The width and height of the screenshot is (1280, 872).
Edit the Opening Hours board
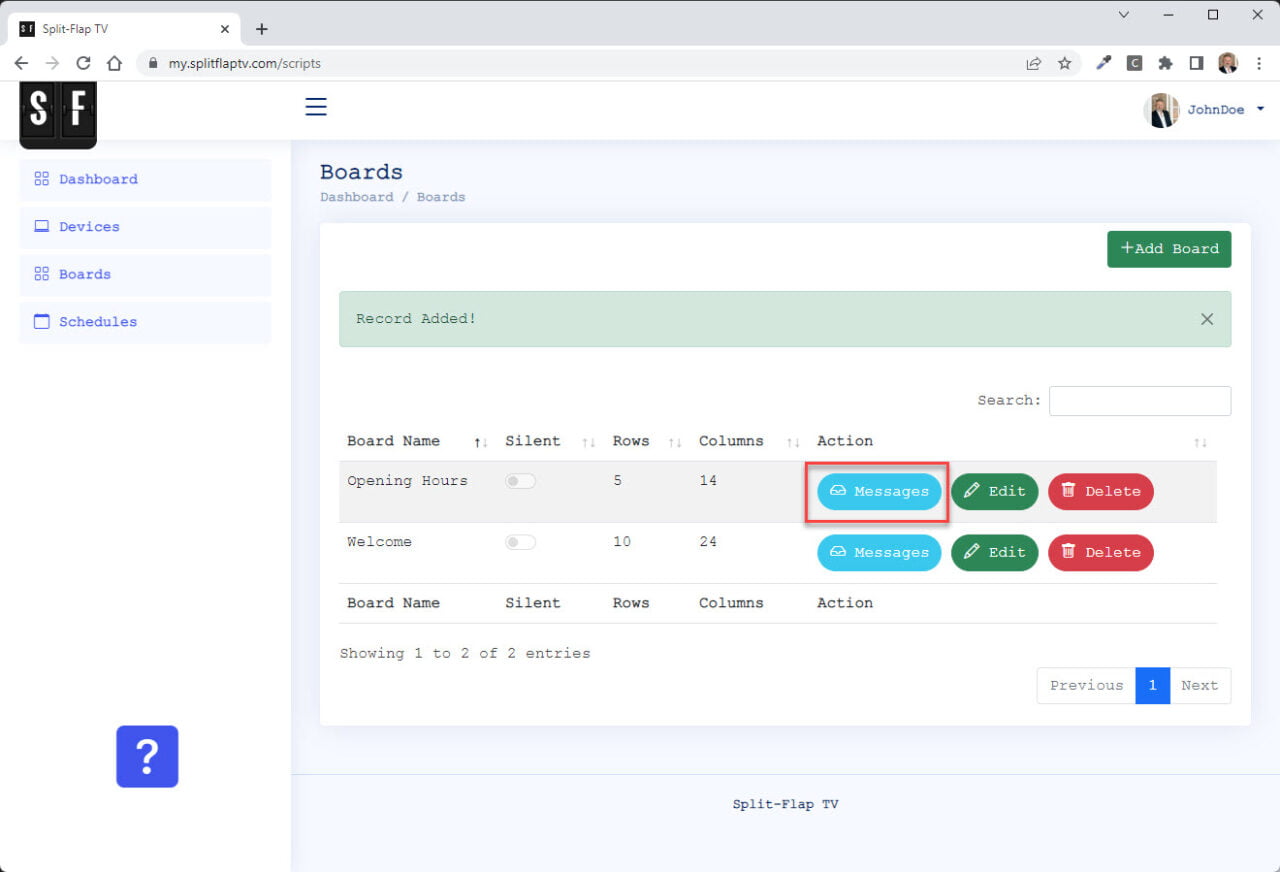[x=994, y=491]
